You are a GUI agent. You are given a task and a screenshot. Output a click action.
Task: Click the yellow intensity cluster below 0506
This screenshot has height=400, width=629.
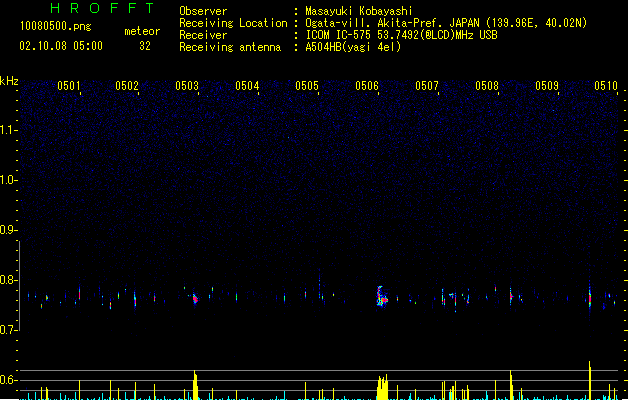(382, 387)
